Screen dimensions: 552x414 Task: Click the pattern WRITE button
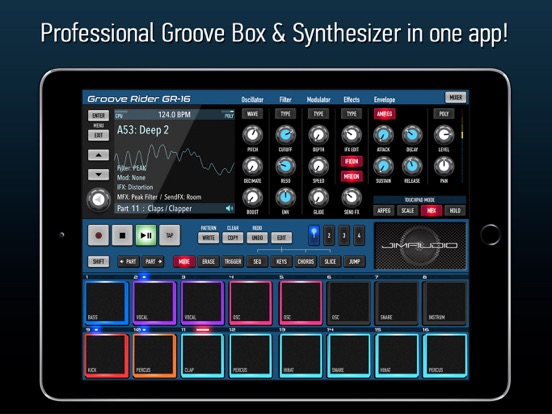click(208, 238)
